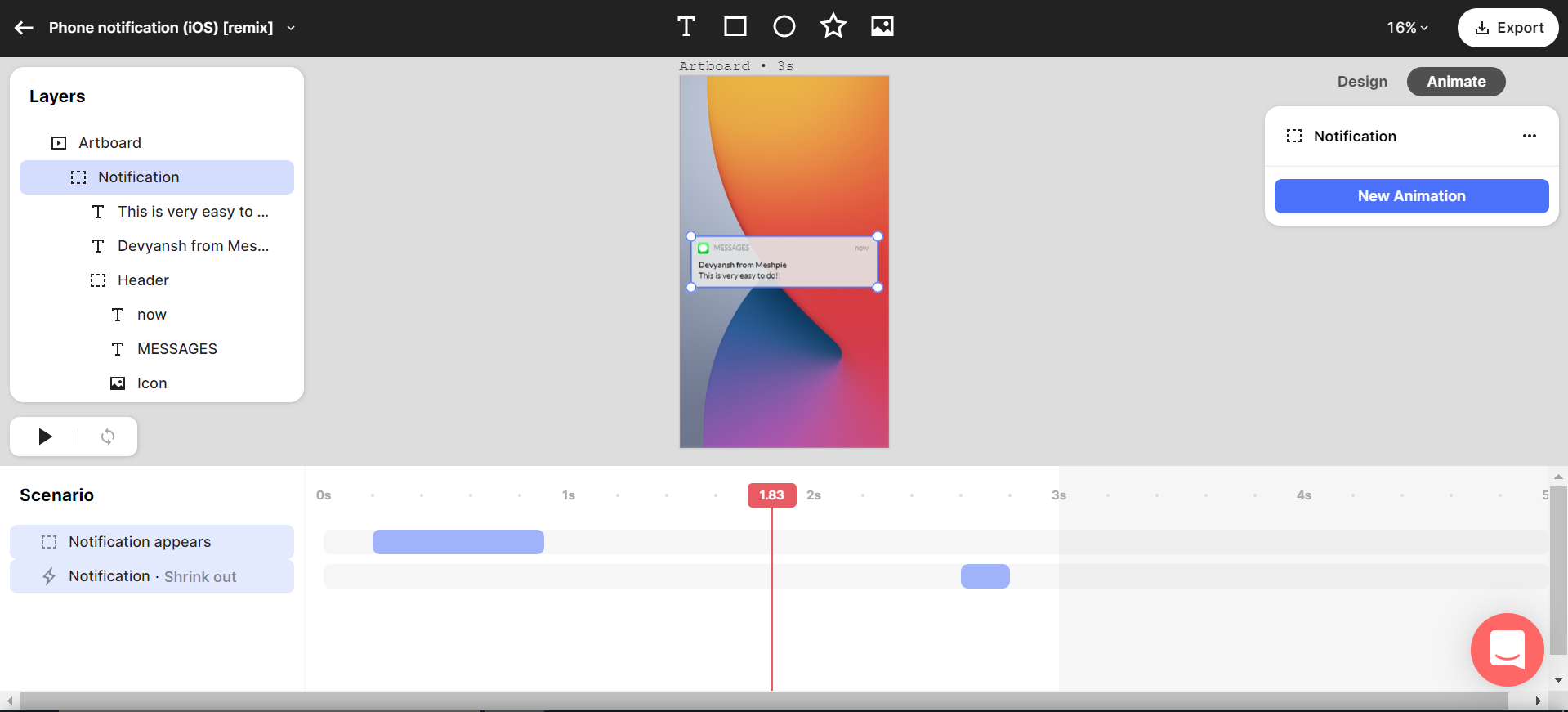The image size is (1568, 712).
Task: Select the Rectangle shape tool
Action: pos(735,27)
